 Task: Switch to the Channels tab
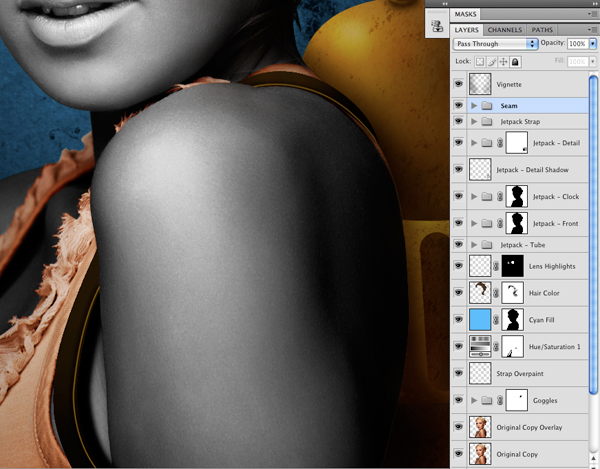click(x=505, y=30)
